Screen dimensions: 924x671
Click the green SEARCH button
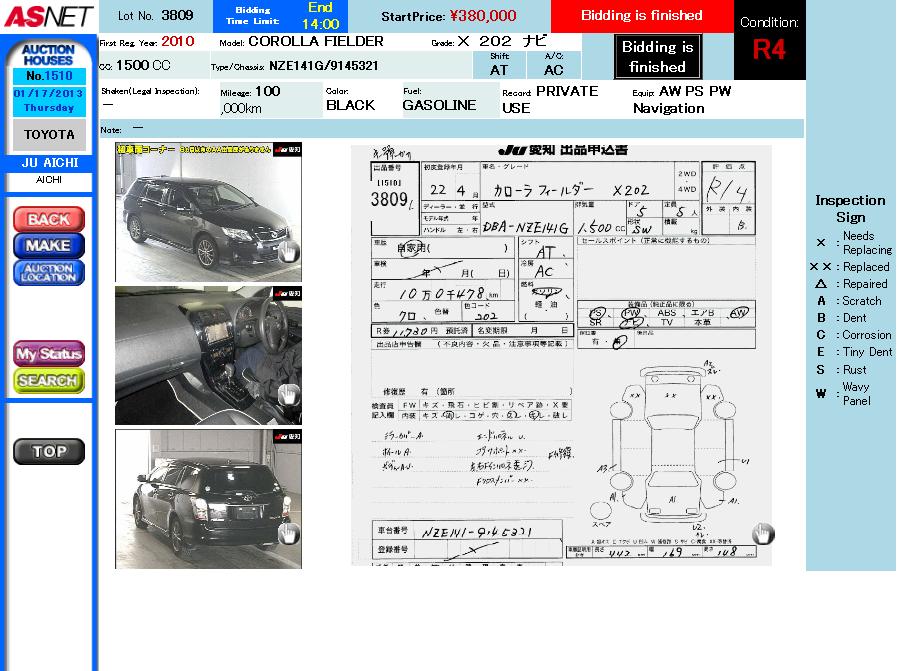[48, 381]
